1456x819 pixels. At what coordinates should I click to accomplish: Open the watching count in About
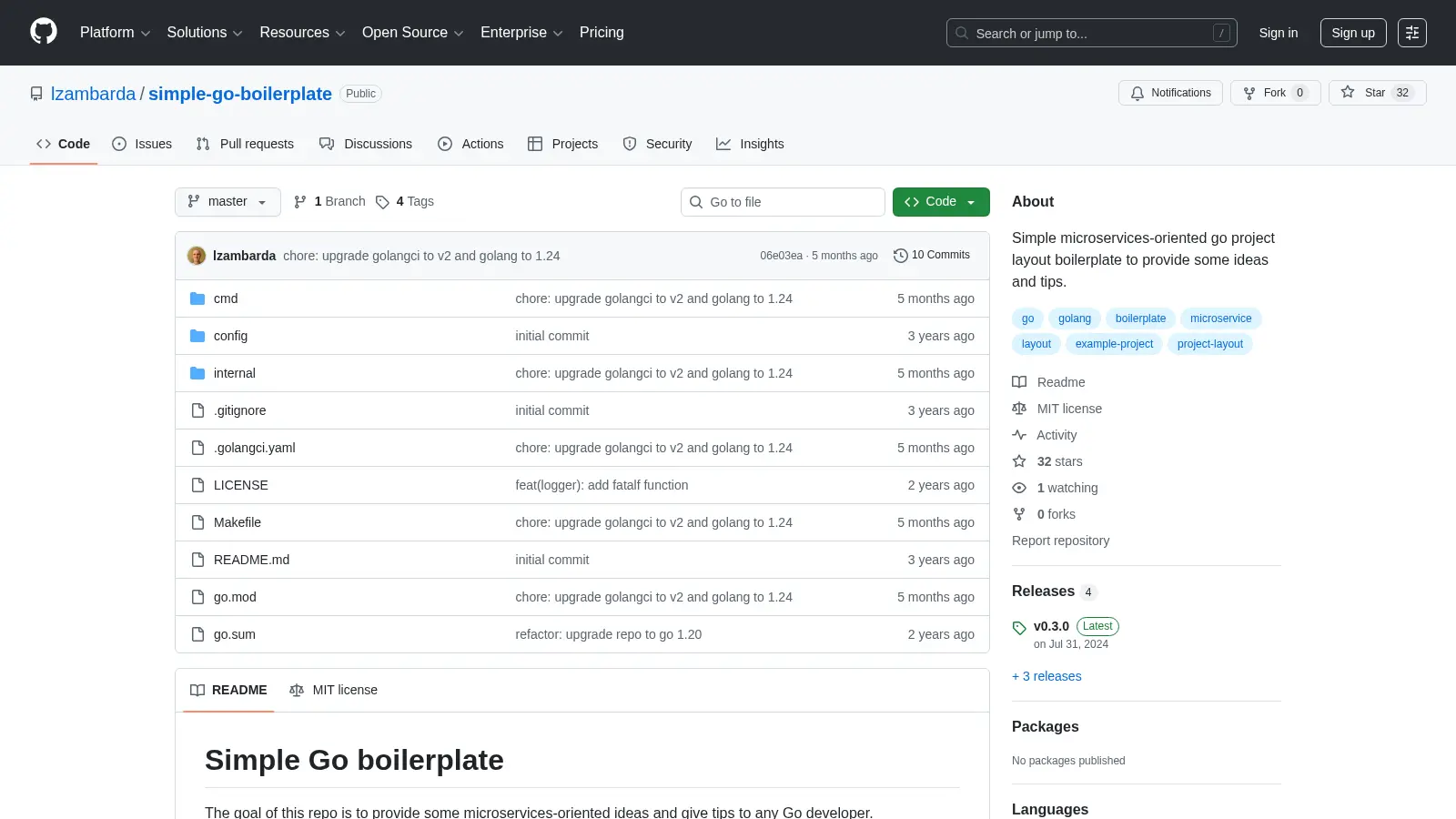point(1067,488)
